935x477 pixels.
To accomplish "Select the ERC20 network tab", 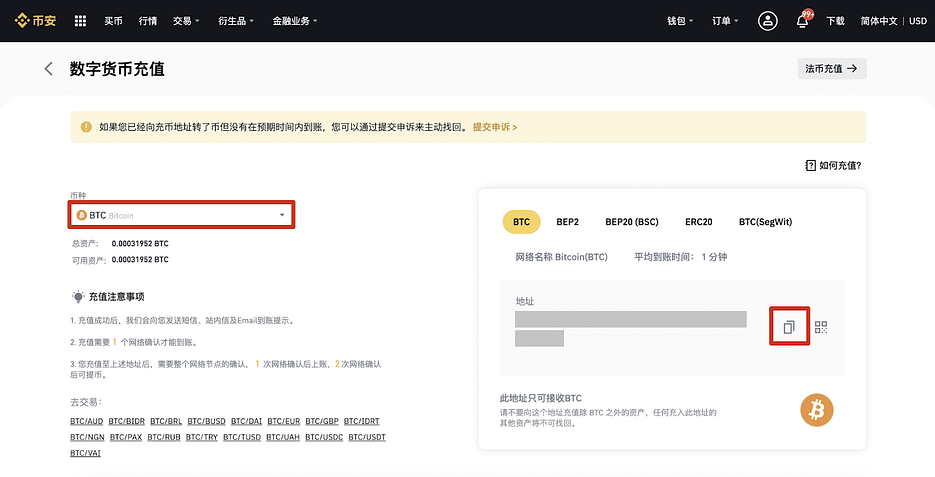I will point(699,222).
